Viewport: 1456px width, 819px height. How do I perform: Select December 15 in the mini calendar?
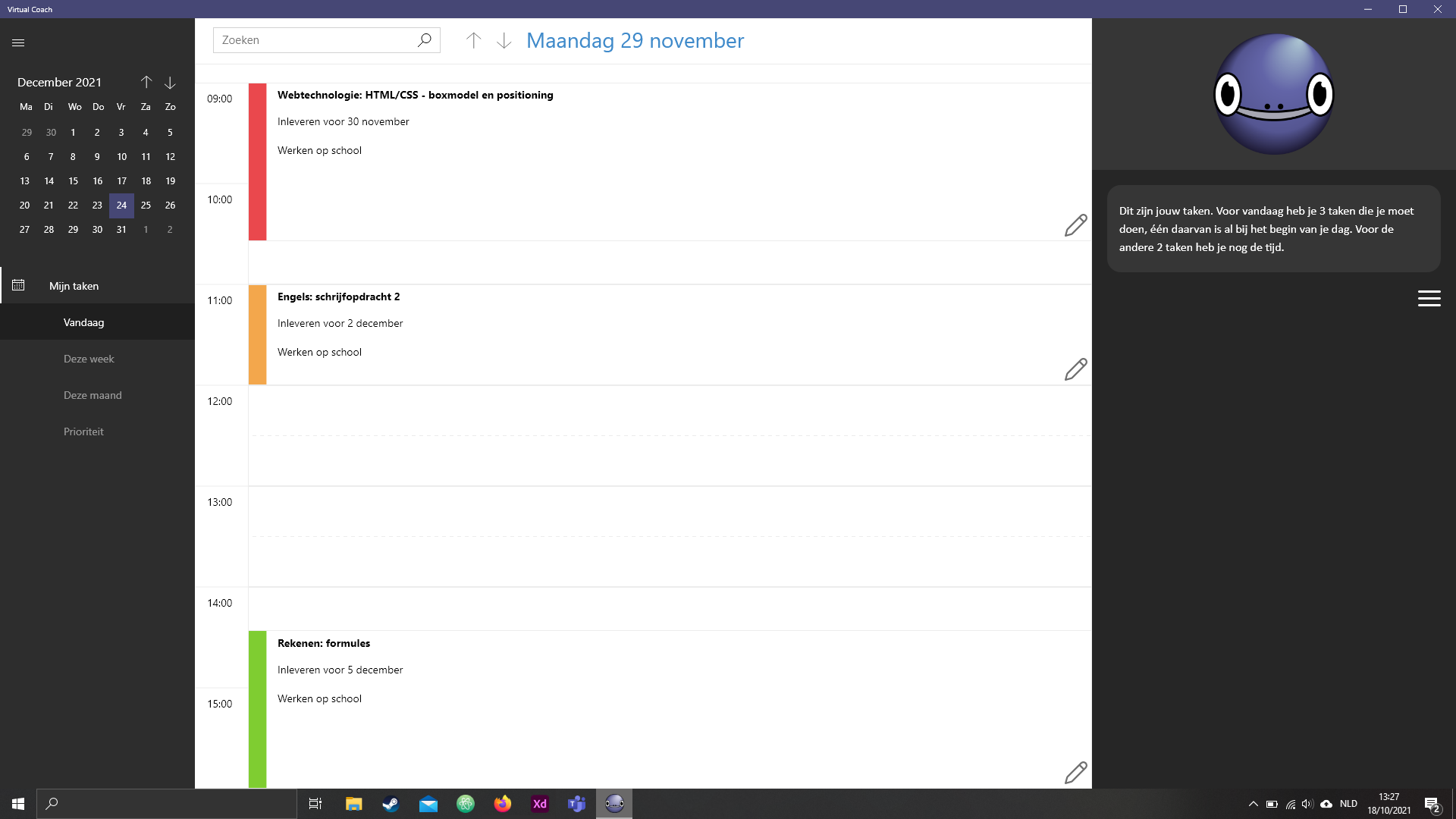pyautogui.click(x=73, y=181)
